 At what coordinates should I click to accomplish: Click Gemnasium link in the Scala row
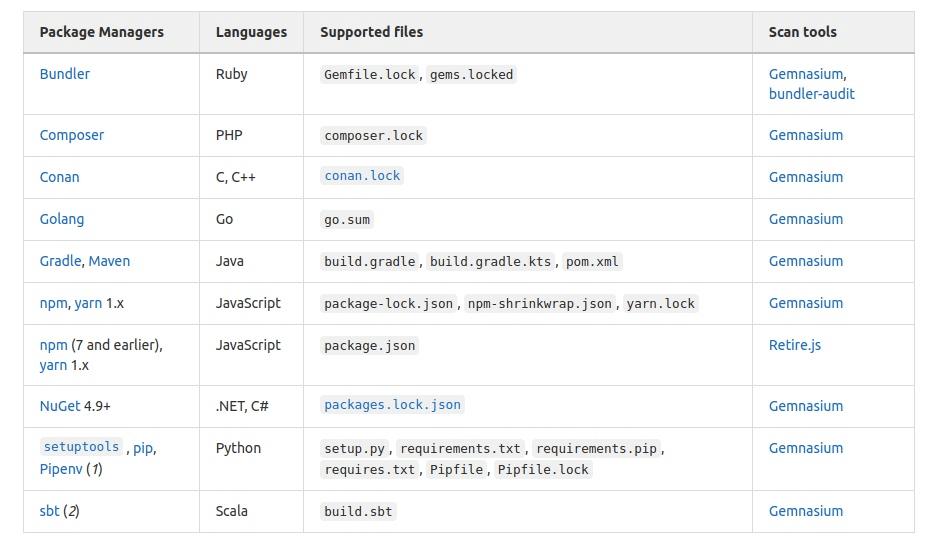pyautogui.click(x=805, y=511)
